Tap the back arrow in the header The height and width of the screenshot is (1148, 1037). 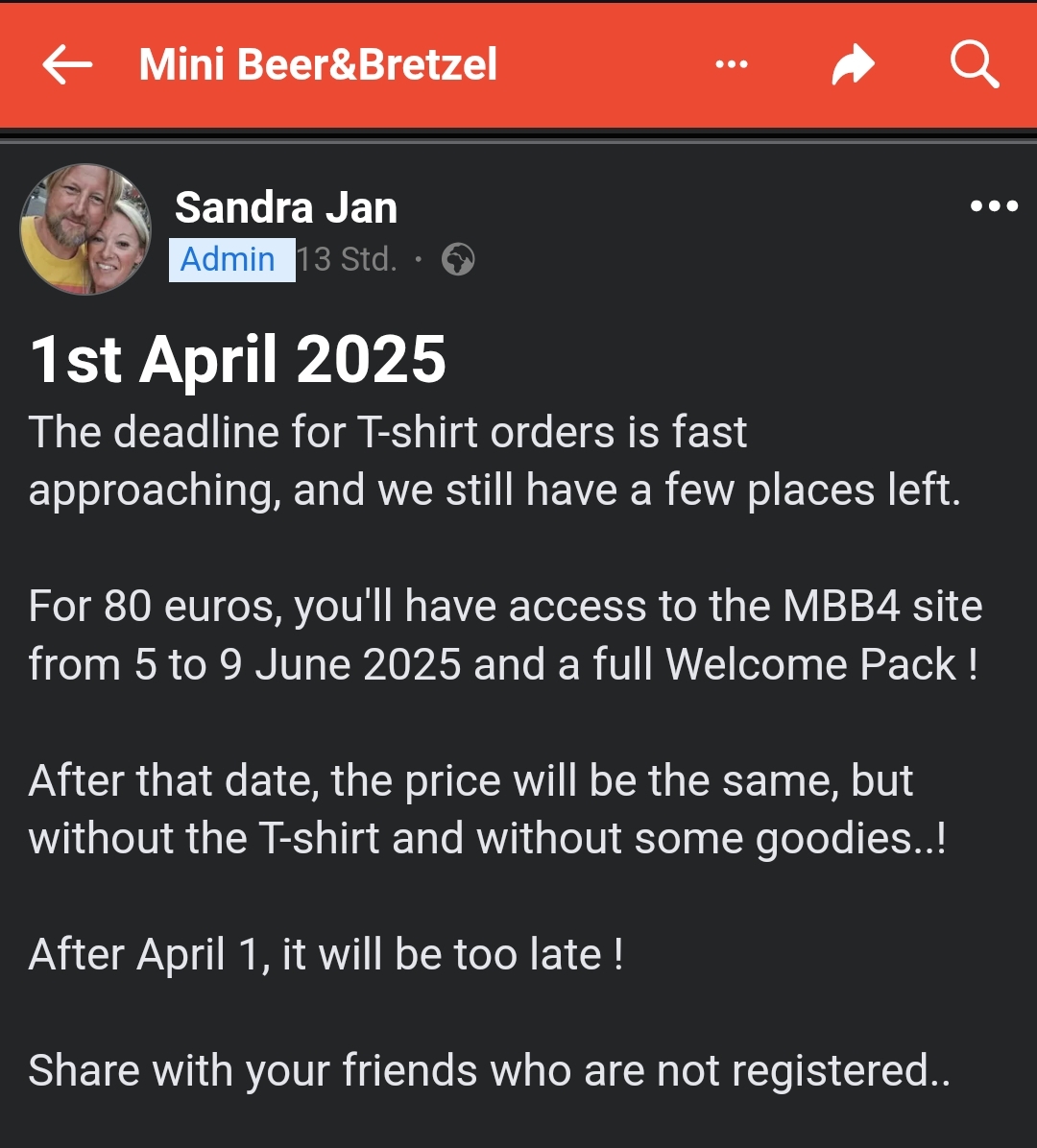coord(67,65)
